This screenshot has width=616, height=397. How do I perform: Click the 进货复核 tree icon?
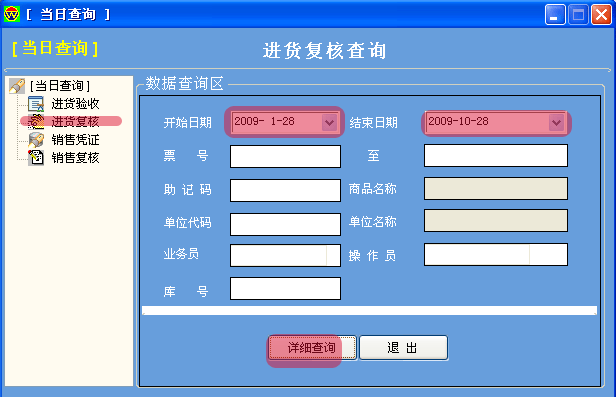[x=36, y=121]
